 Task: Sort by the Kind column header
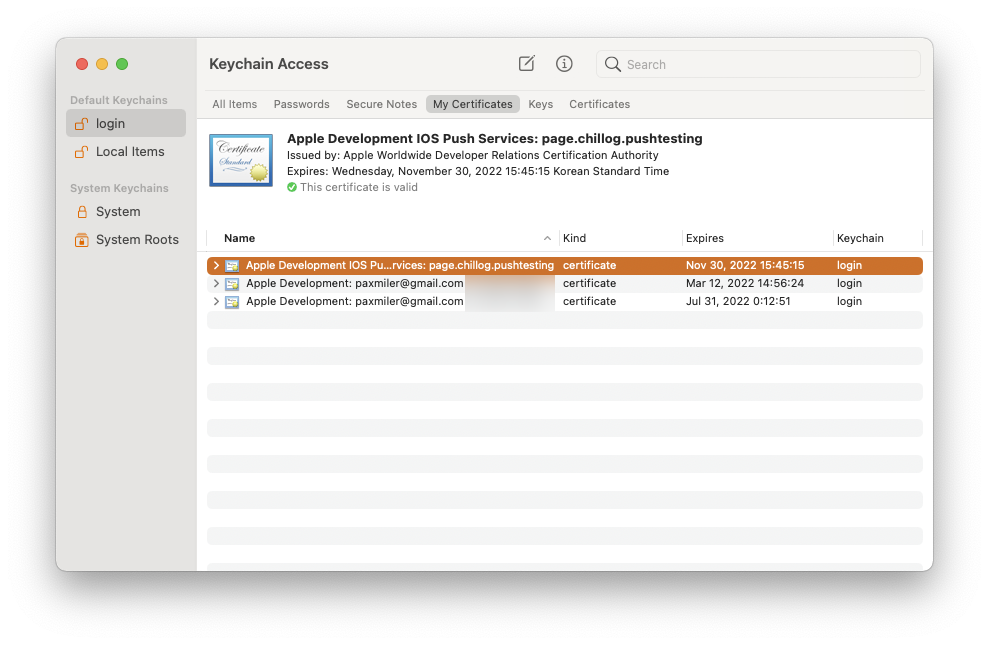(574, 238)
